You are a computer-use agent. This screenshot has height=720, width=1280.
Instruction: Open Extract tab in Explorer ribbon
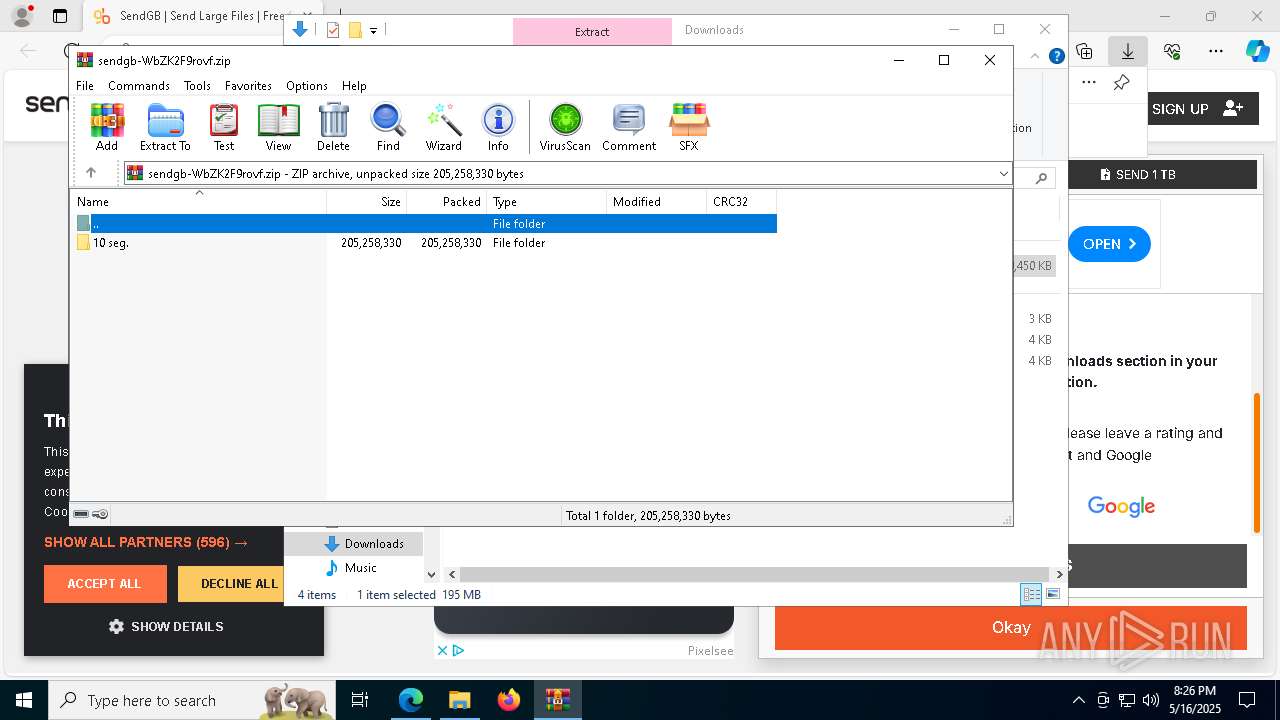(x=592, y=31)
